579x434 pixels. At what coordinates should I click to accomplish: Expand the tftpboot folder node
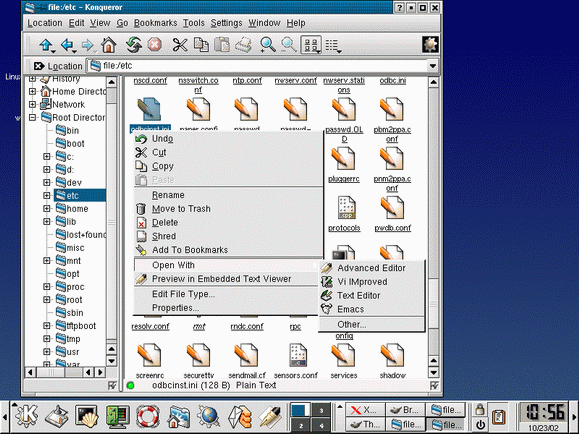click(47, 326)
